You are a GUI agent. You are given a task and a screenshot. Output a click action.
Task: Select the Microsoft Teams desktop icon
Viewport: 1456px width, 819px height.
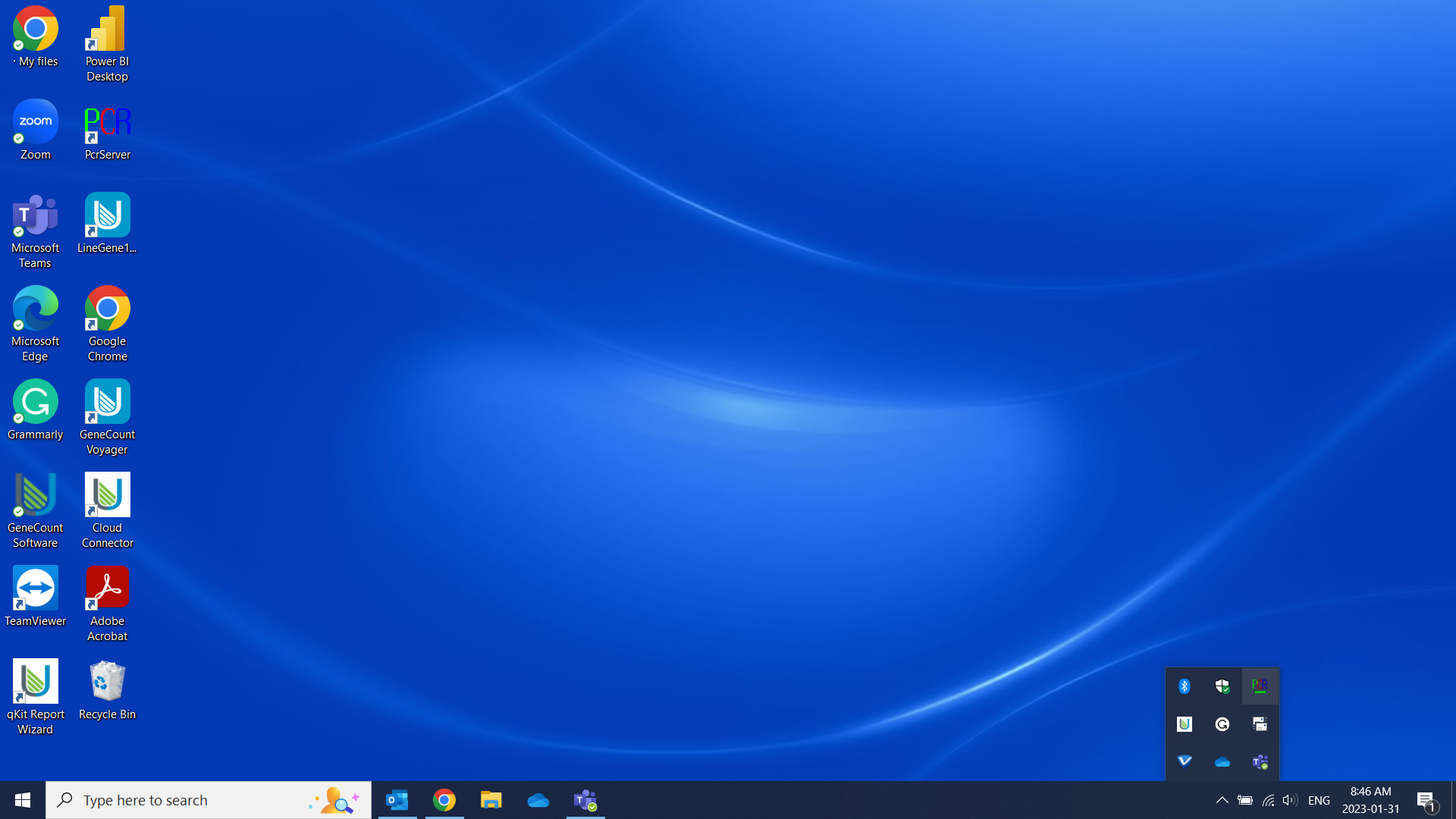click(36, 231)
